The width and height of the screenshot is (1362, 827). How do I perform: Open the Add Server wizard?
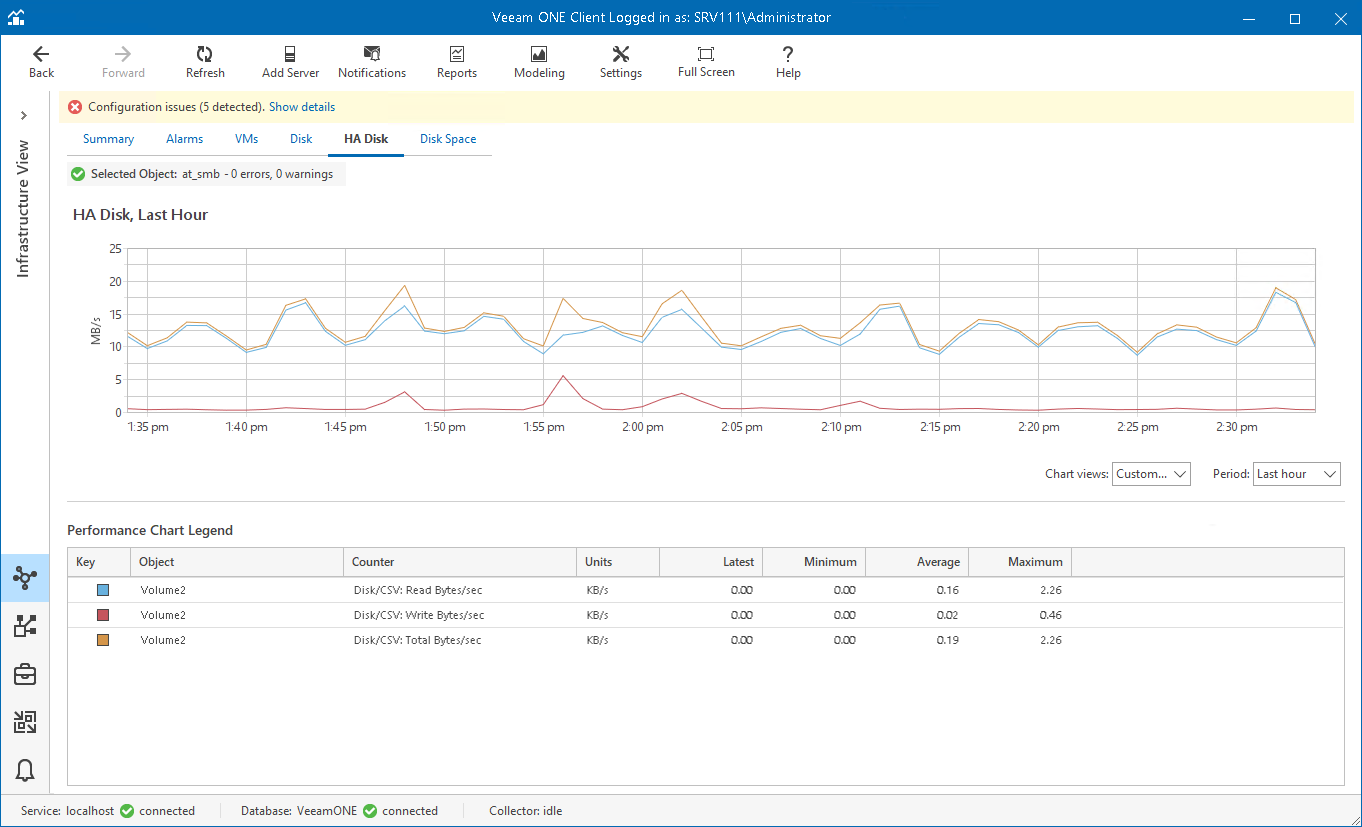pos(290,62)
